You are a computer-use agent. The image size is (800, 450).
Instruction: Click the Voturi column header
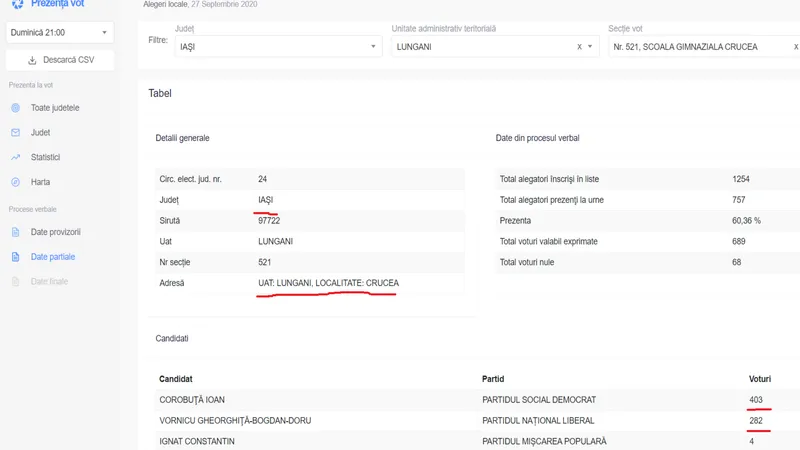pos(760,379)
